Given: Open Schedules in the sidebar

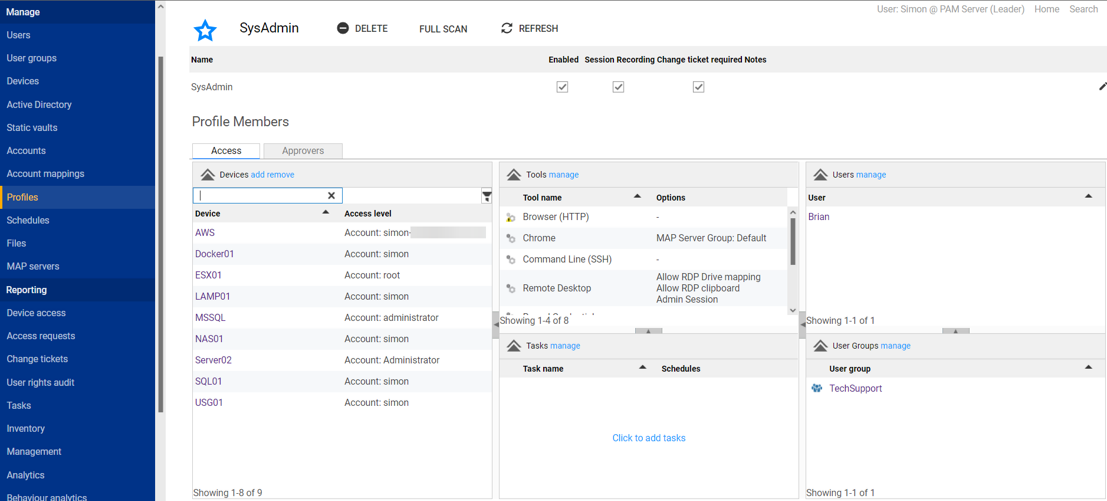Looking at the screenshot, I should (28, 220).
